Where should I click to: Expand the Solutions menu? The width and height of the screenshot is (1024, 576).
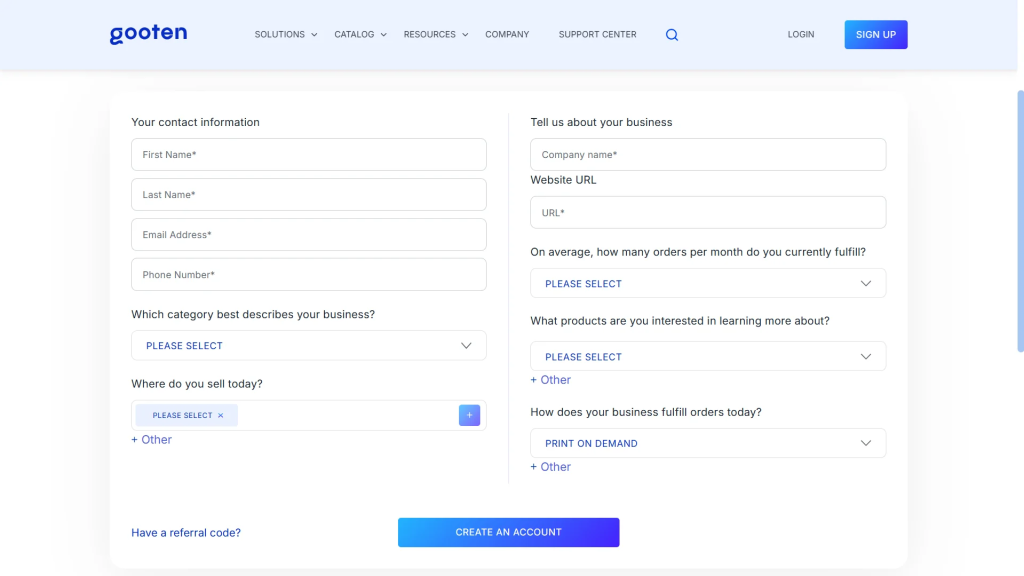click(x=285, y=35)
